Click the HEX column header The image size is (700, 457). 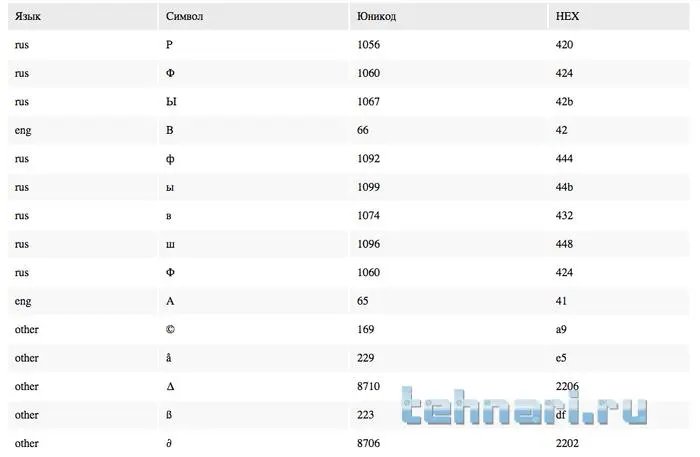(x=568, y=16)
